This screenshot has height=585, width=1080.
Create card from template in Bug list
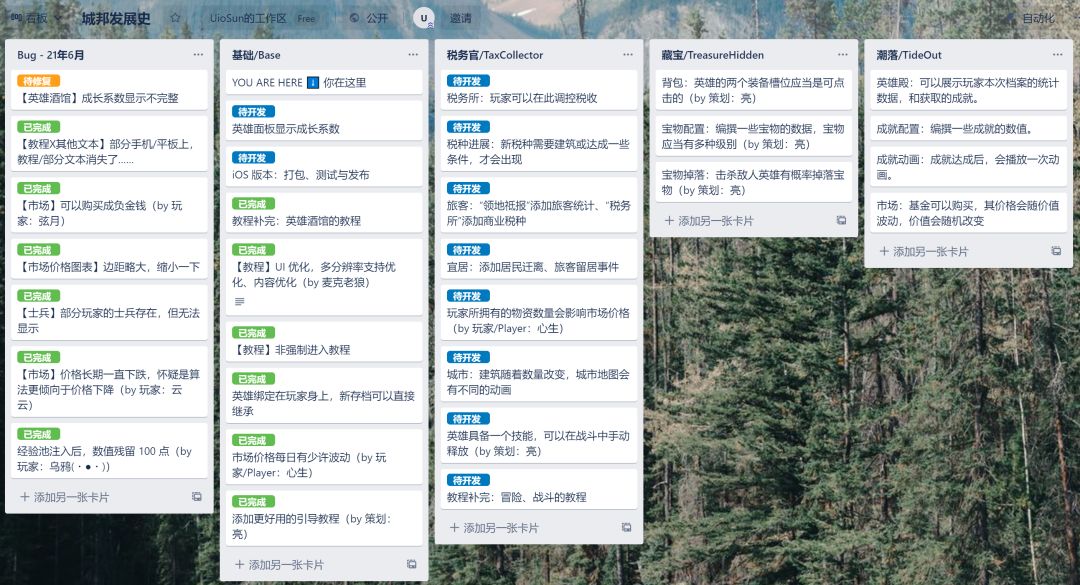[x=197, y=497]
